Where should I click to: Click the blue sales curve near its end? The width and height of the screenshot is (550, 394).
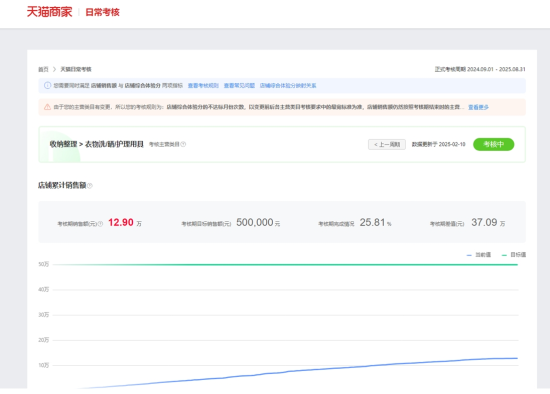[x=505, y=358]
